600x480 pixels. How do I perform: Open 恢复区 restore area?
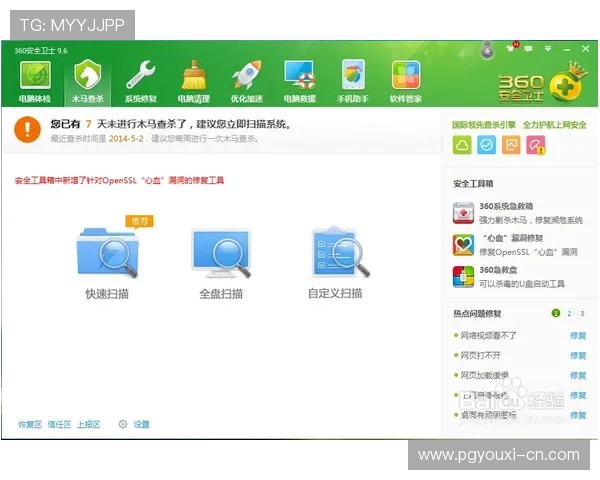tap(30, 424)
